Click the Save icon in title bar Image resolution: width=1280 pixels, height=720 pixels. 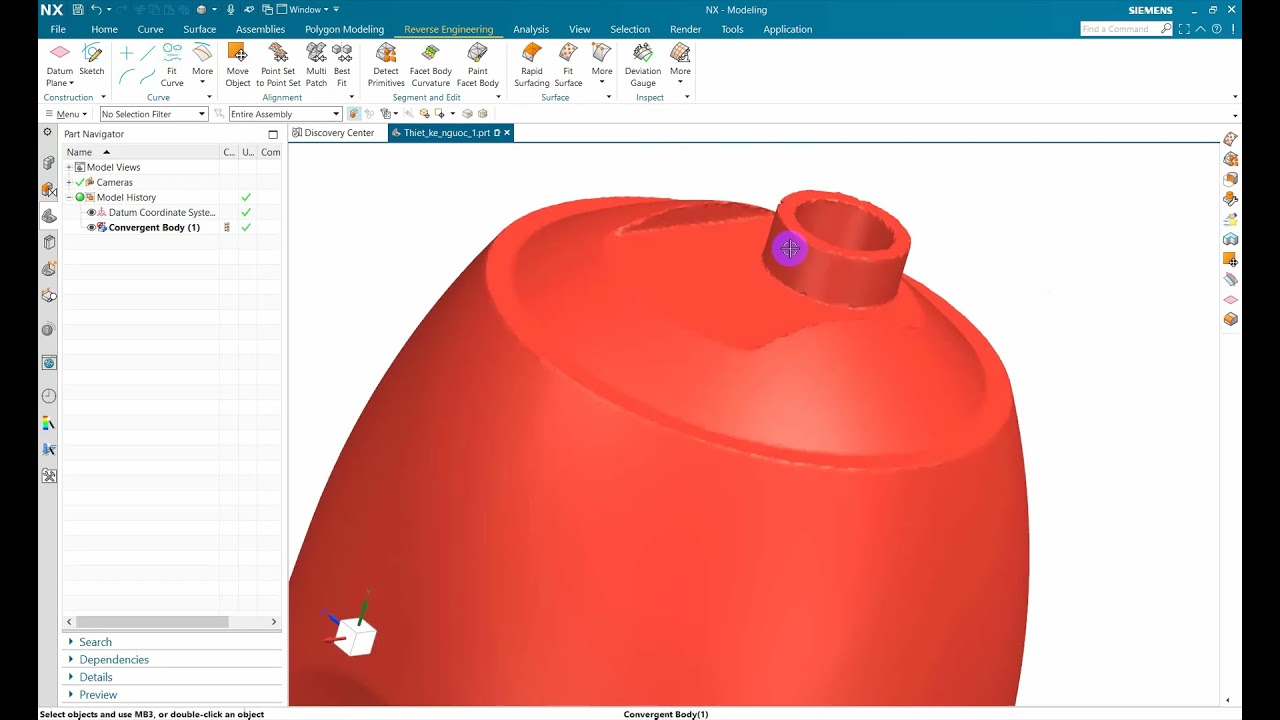(78, 10)
